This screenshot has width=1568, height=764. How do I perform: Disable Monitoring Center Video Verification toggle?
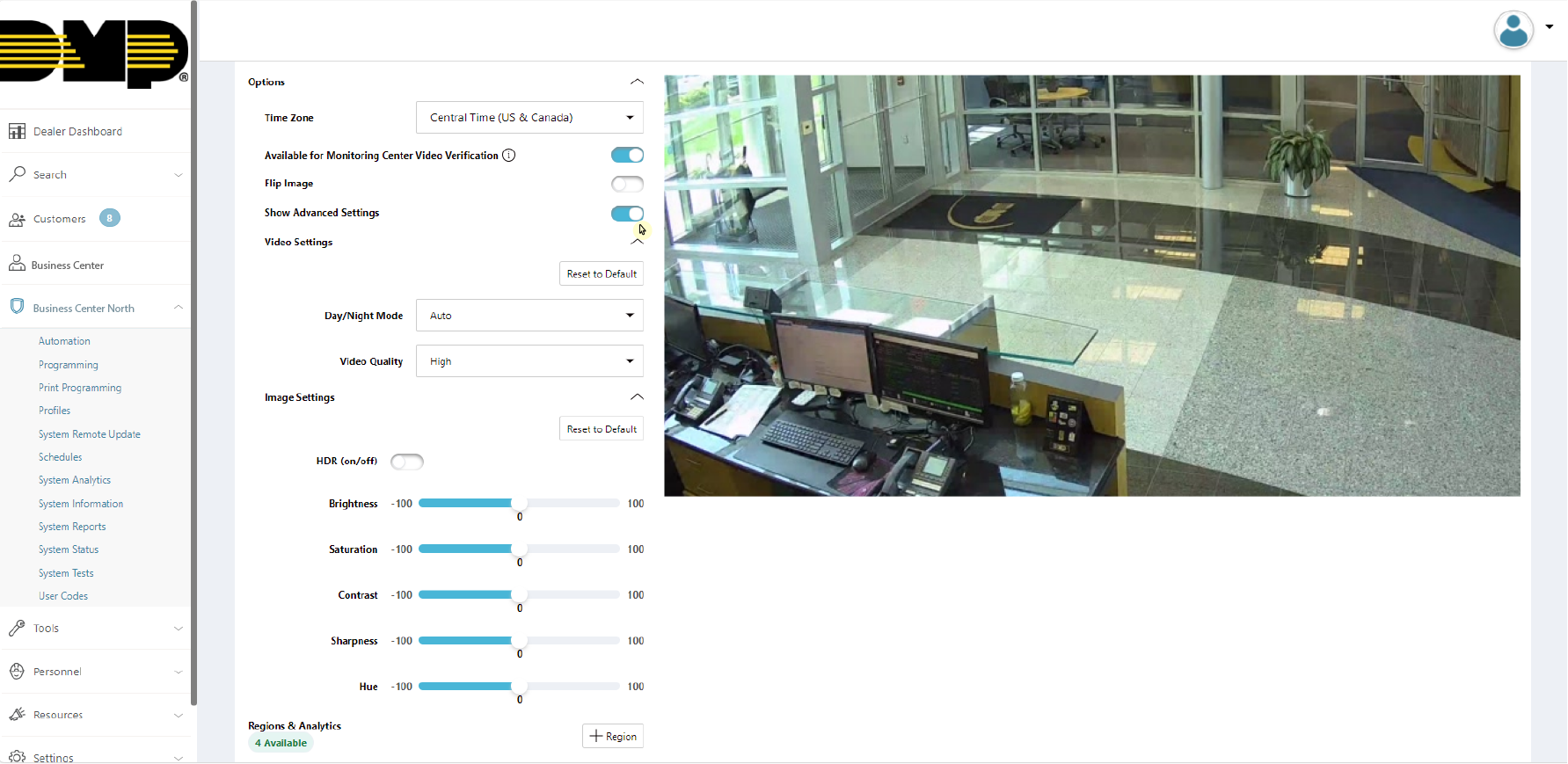tap(627, 156)
